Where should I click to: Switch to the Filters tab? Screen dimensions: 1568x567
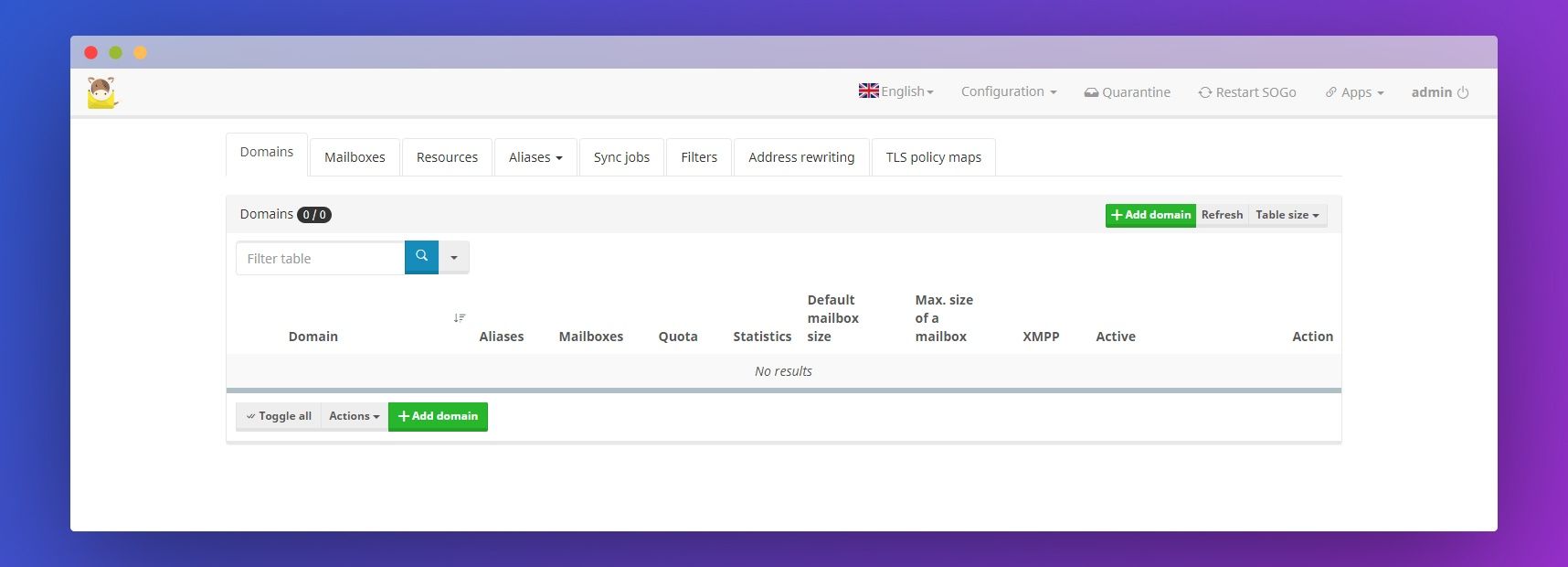[699, 157]
